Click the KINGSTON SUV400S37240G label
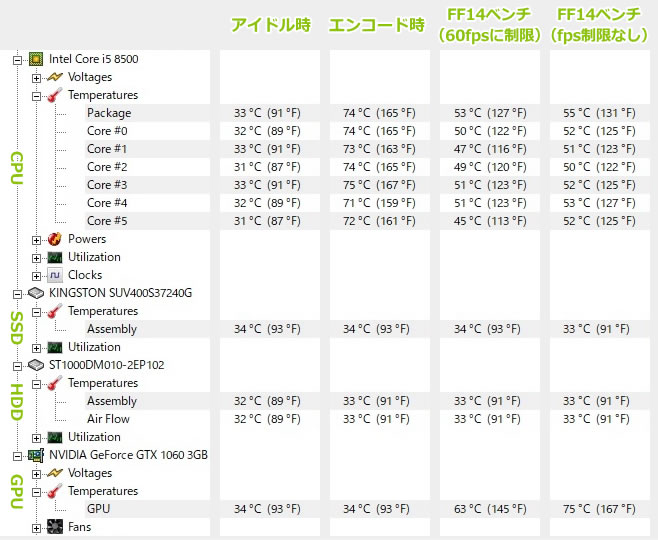 120,293
